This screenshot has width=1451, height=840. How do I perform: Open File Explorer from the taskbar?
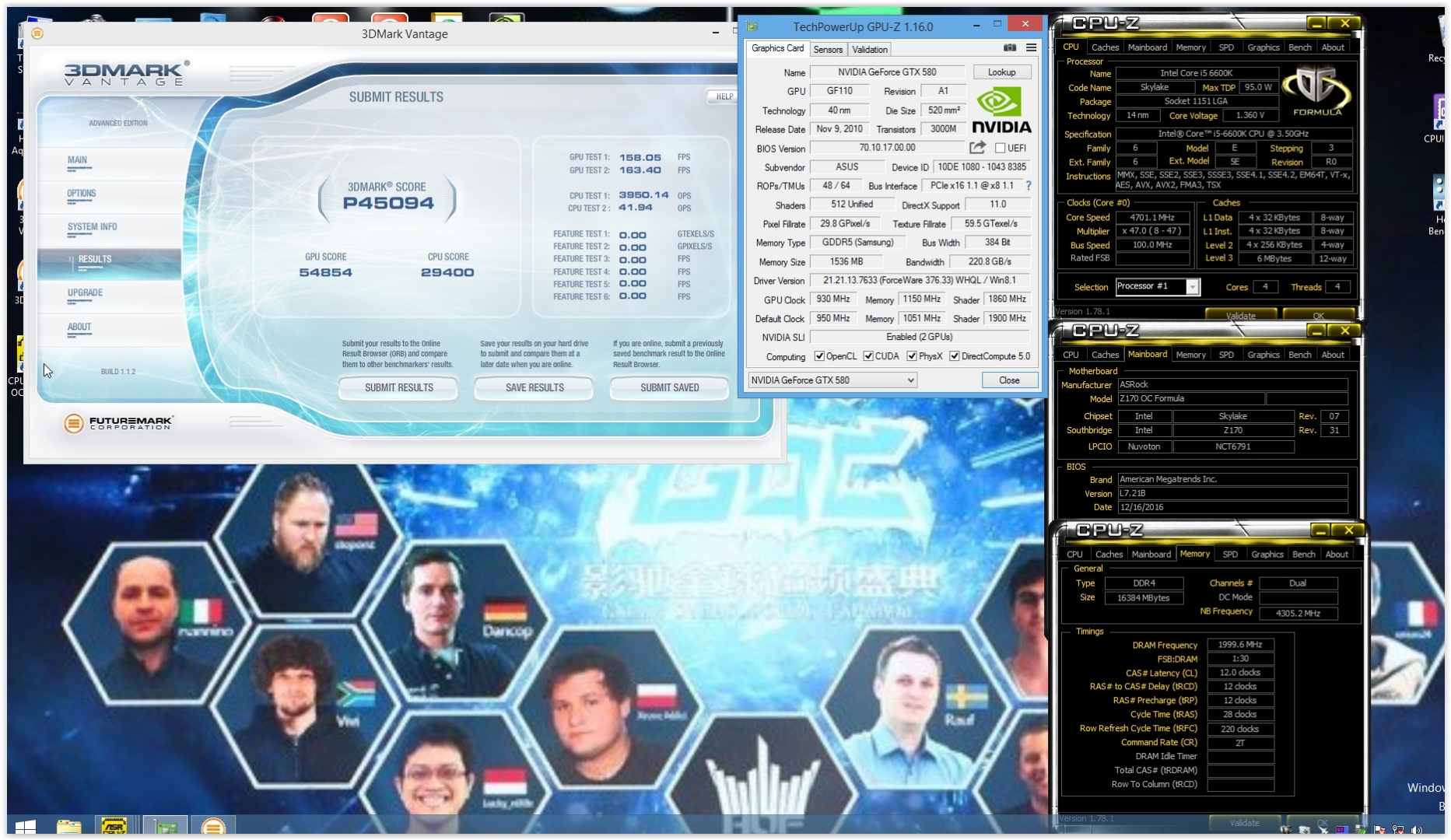(x=69, y=826)
